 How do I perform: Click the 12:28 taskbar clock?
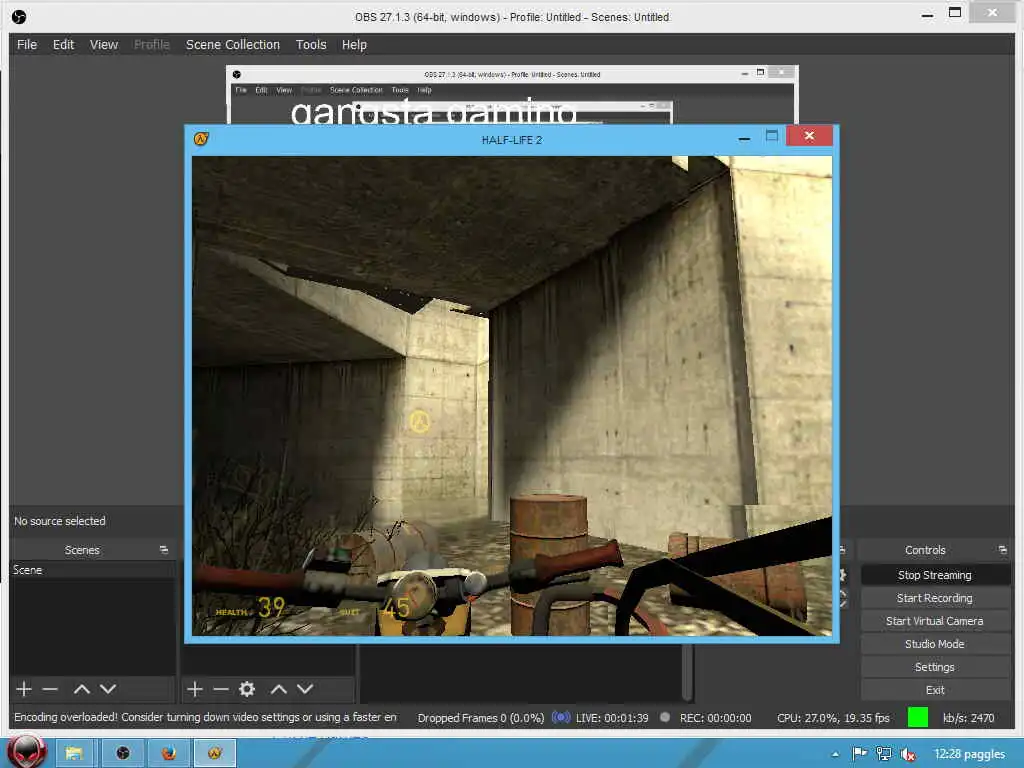point(969,754)
